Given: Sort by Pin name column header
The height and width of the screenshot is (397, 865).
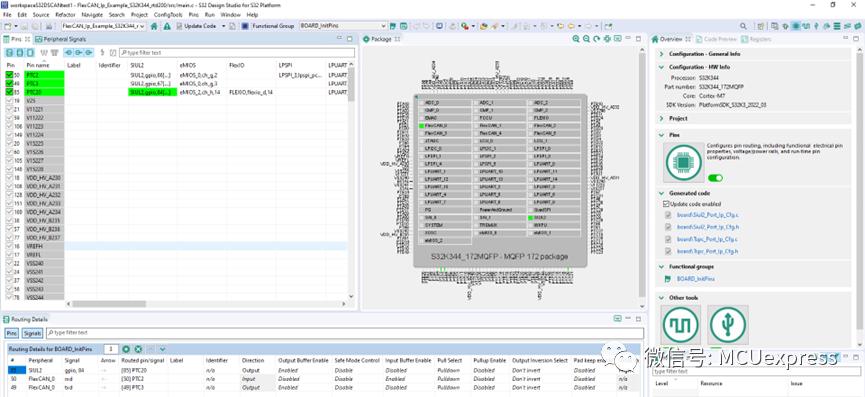Looking at the screenshot, I should pyautogui.click(x=39, y=65).
